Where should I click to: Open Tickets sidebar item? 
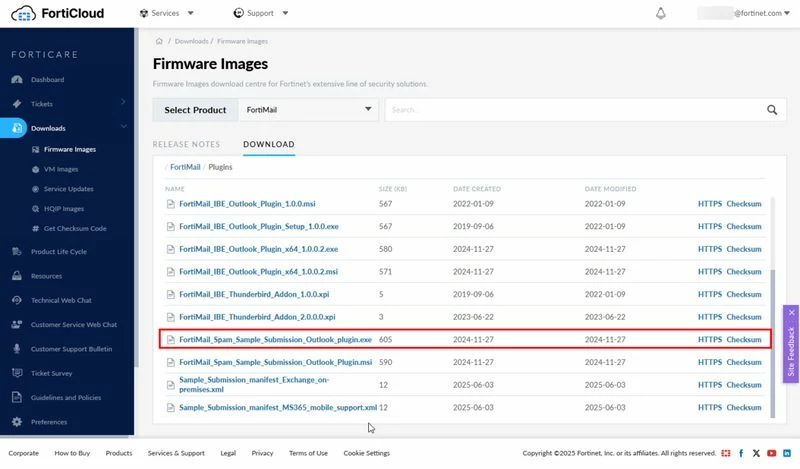point(42,104)
